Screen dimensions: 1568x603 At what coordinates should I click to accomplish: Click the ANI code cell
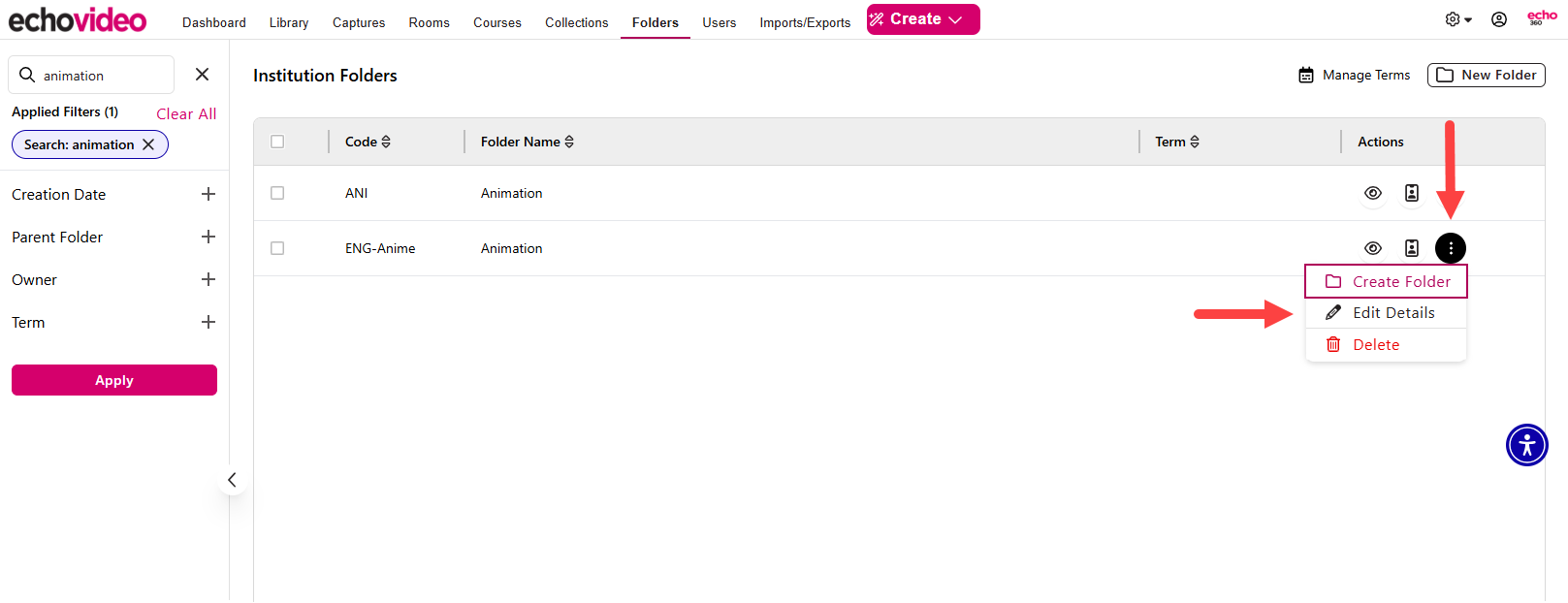(357, 193)
